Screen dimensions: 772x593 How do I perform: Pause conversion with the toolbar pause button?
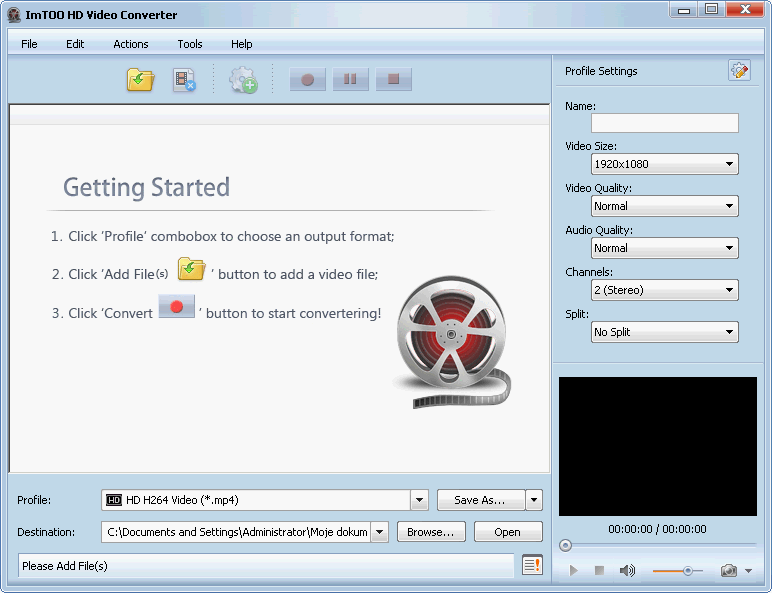coord(351,79)
